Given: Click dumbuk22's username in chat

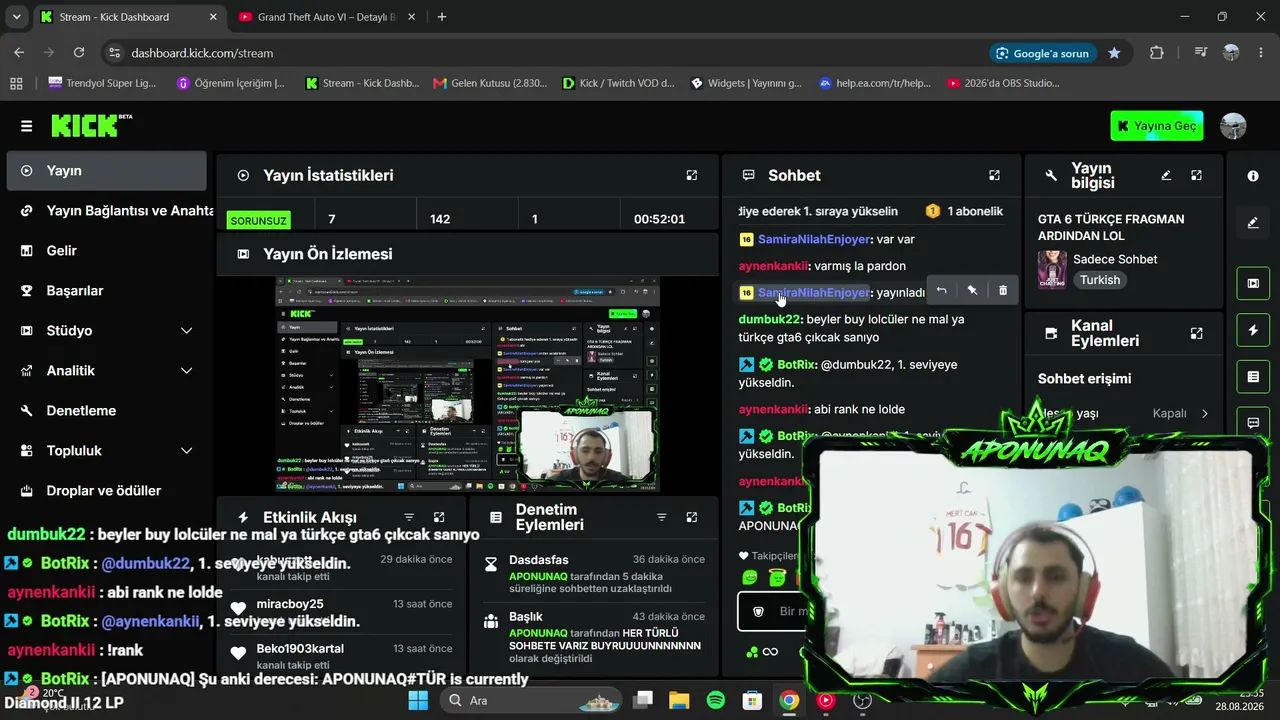Looking at the screenshot, I should [769, 319].
